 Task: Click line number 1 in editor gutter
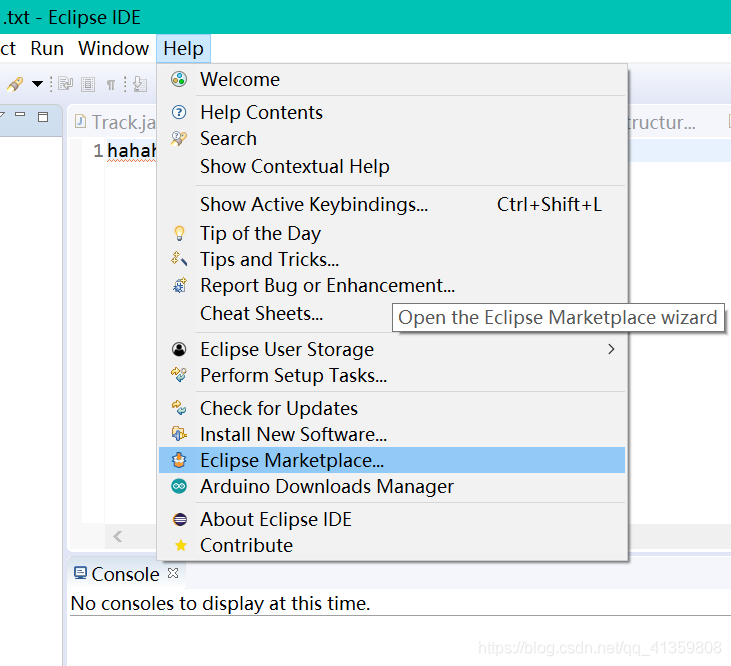click(98, 151)
